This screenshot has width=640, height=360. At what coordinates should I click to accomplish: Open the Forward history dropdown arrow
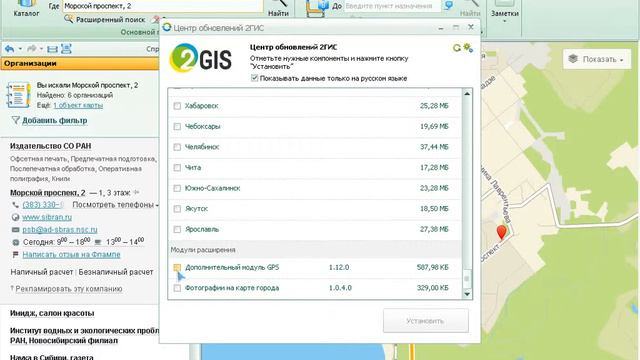(x=41, y=49)
